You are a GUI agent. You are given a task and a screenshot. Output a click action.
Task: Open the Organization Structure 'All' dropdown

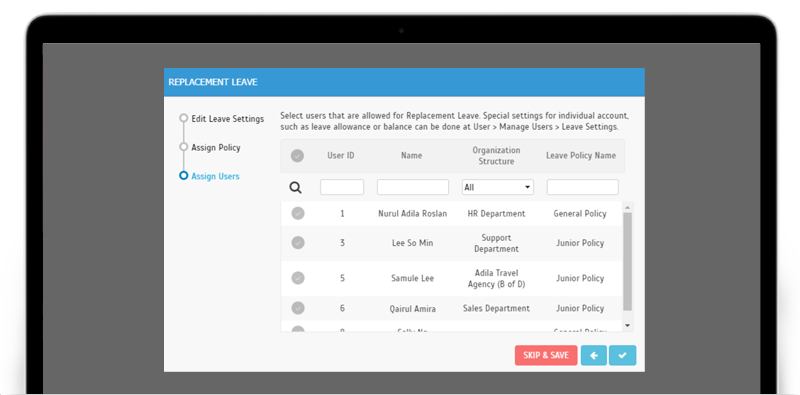pos(497,187)
